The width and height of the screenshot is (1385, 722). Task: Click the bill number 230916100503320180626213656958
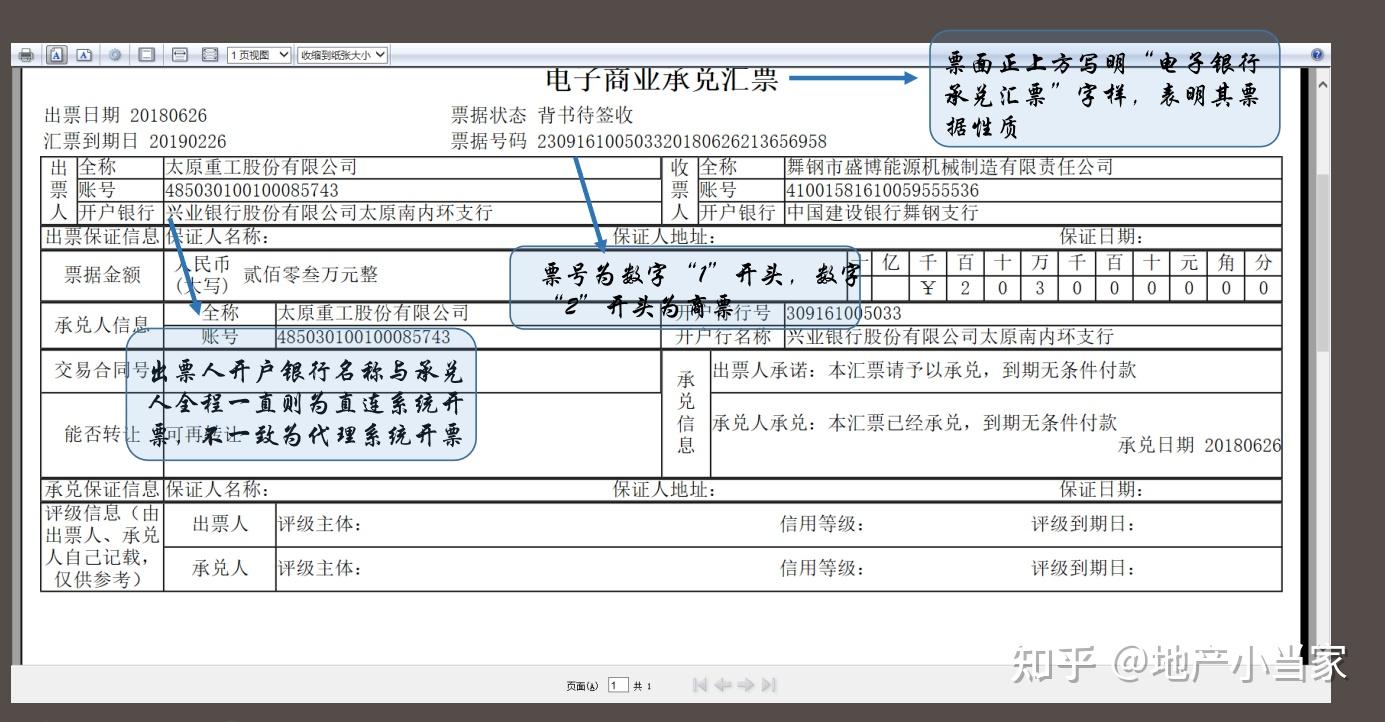click(682, 141)
